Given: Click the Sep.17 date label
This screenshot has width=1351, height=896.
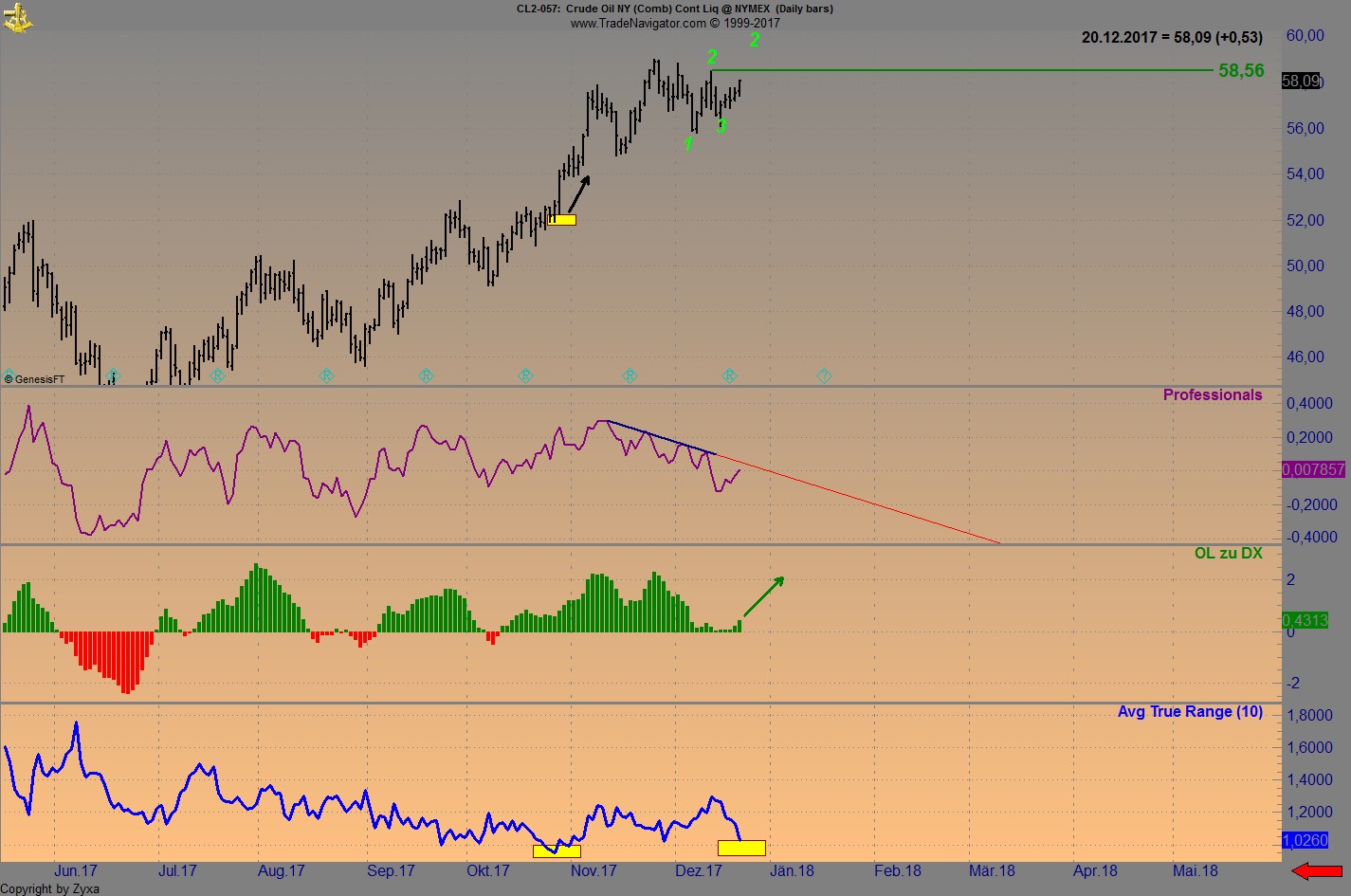Looking at the screenshot, I should (391, 870).
